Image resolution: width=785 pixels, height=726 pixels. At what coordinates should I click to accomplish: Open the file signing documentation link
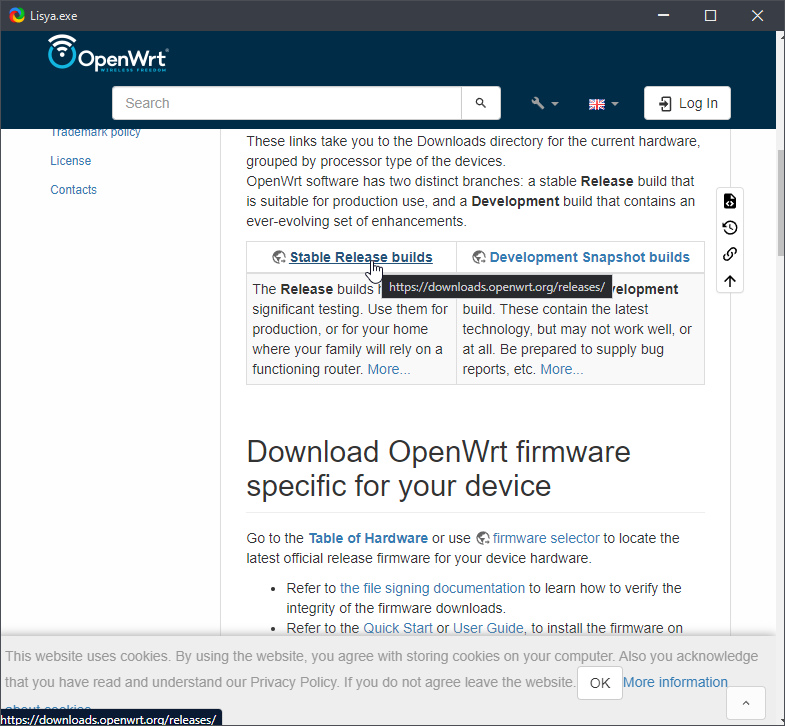tap(432, 588)
